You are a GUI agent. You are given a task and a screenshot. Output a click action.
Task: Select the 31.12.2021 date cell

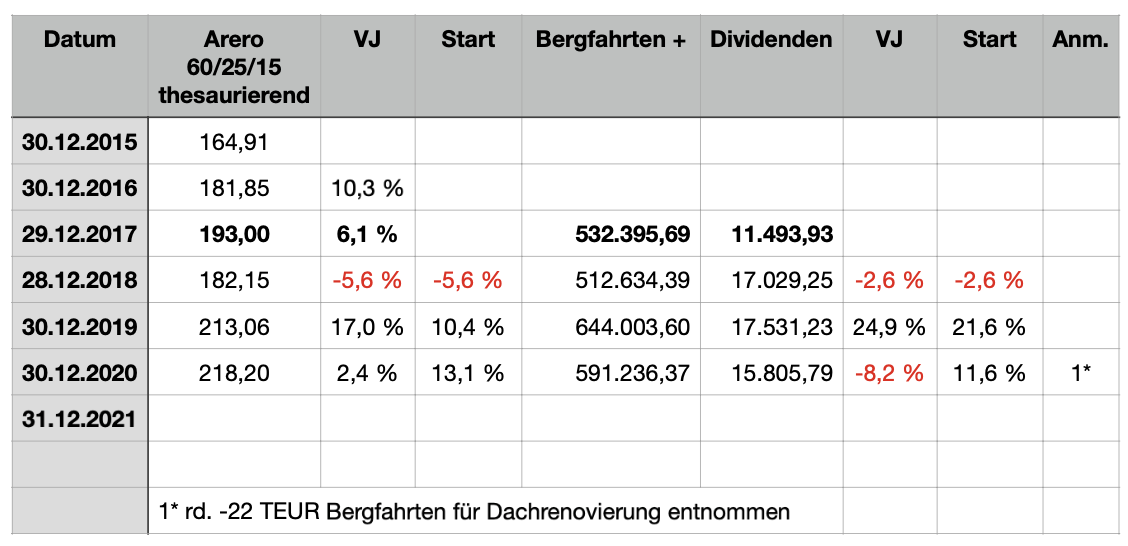pos(80,420)
